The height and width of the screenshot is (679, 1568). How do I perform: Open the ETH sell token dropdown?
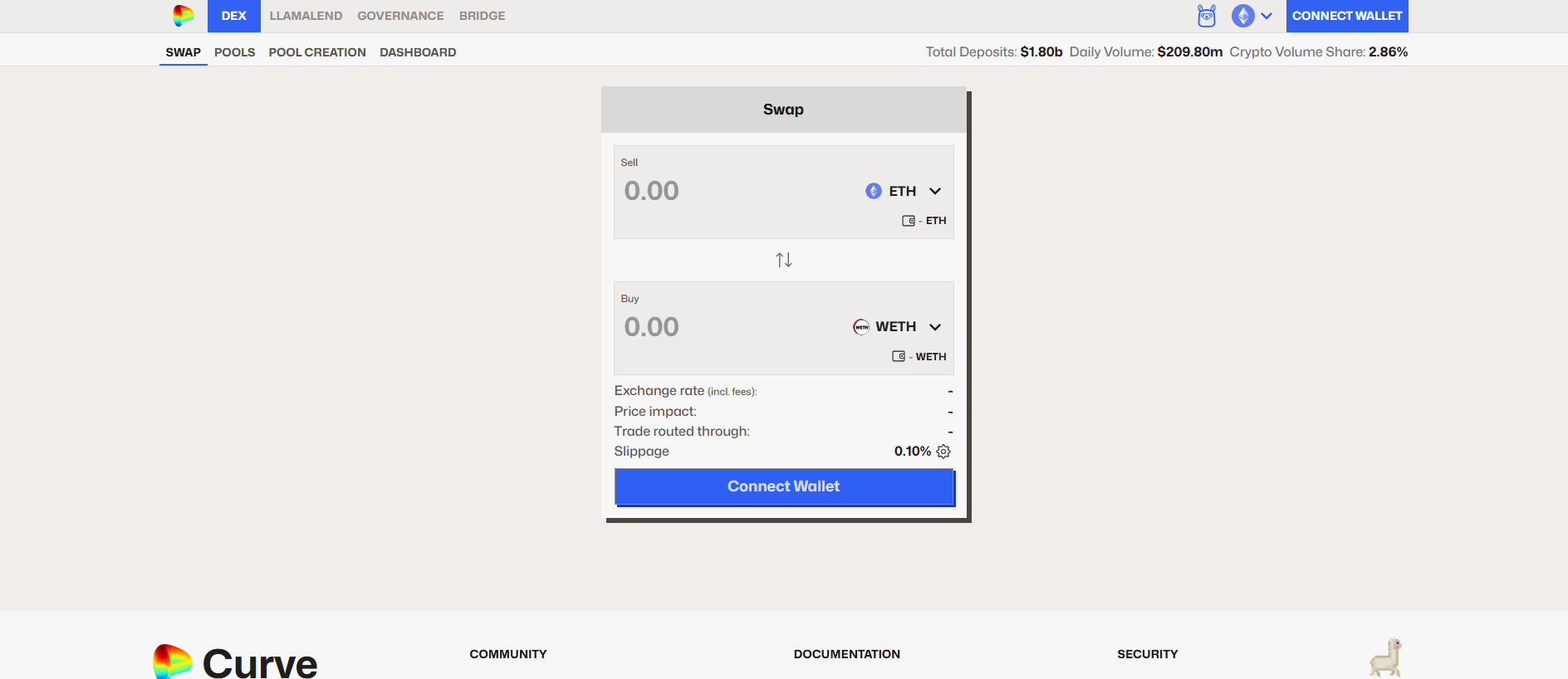click(904, 191)
